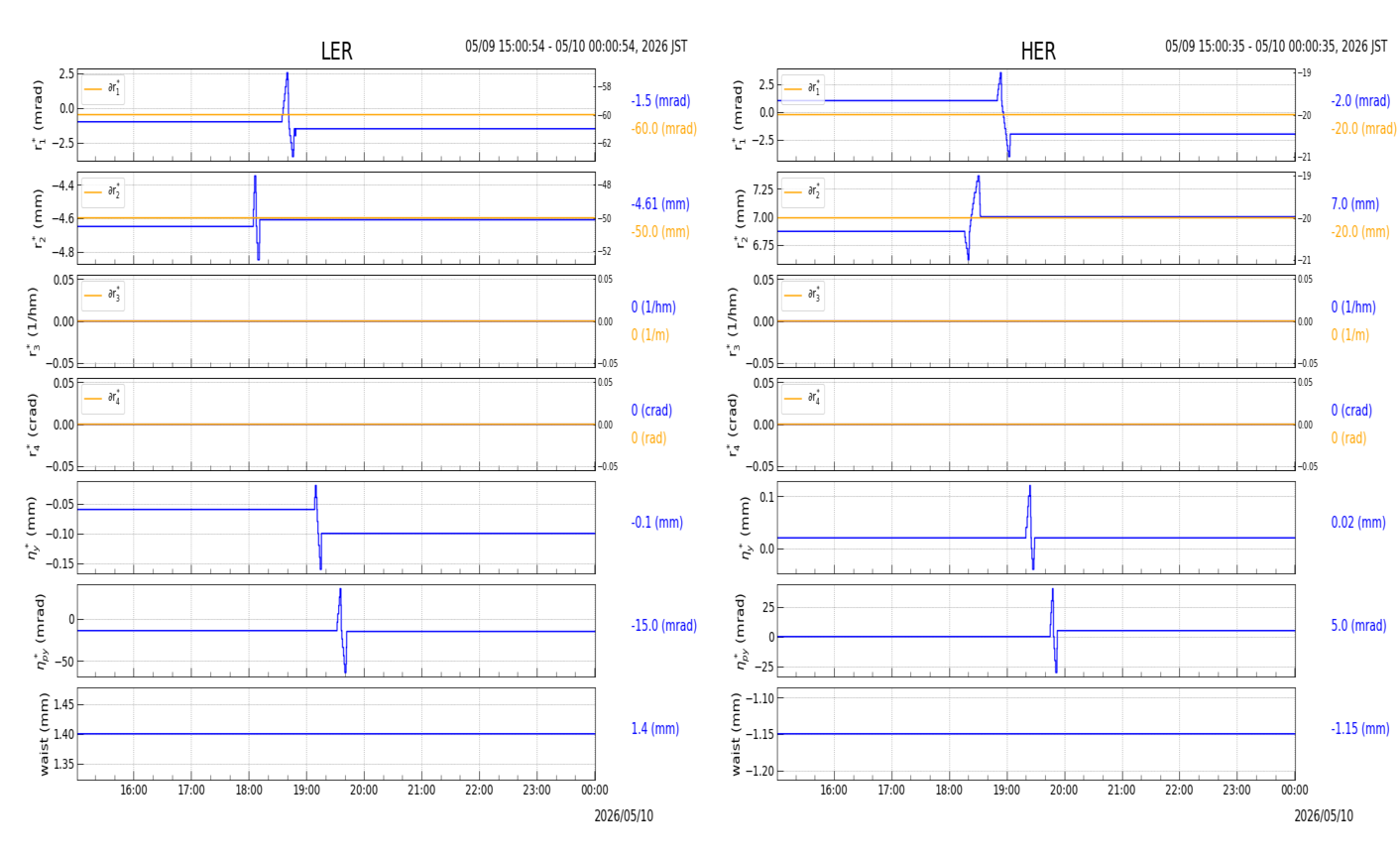Click HER waist (mm) y-axis label
The height and width of the screenshot is (857, 1400).
coord(736,734)
